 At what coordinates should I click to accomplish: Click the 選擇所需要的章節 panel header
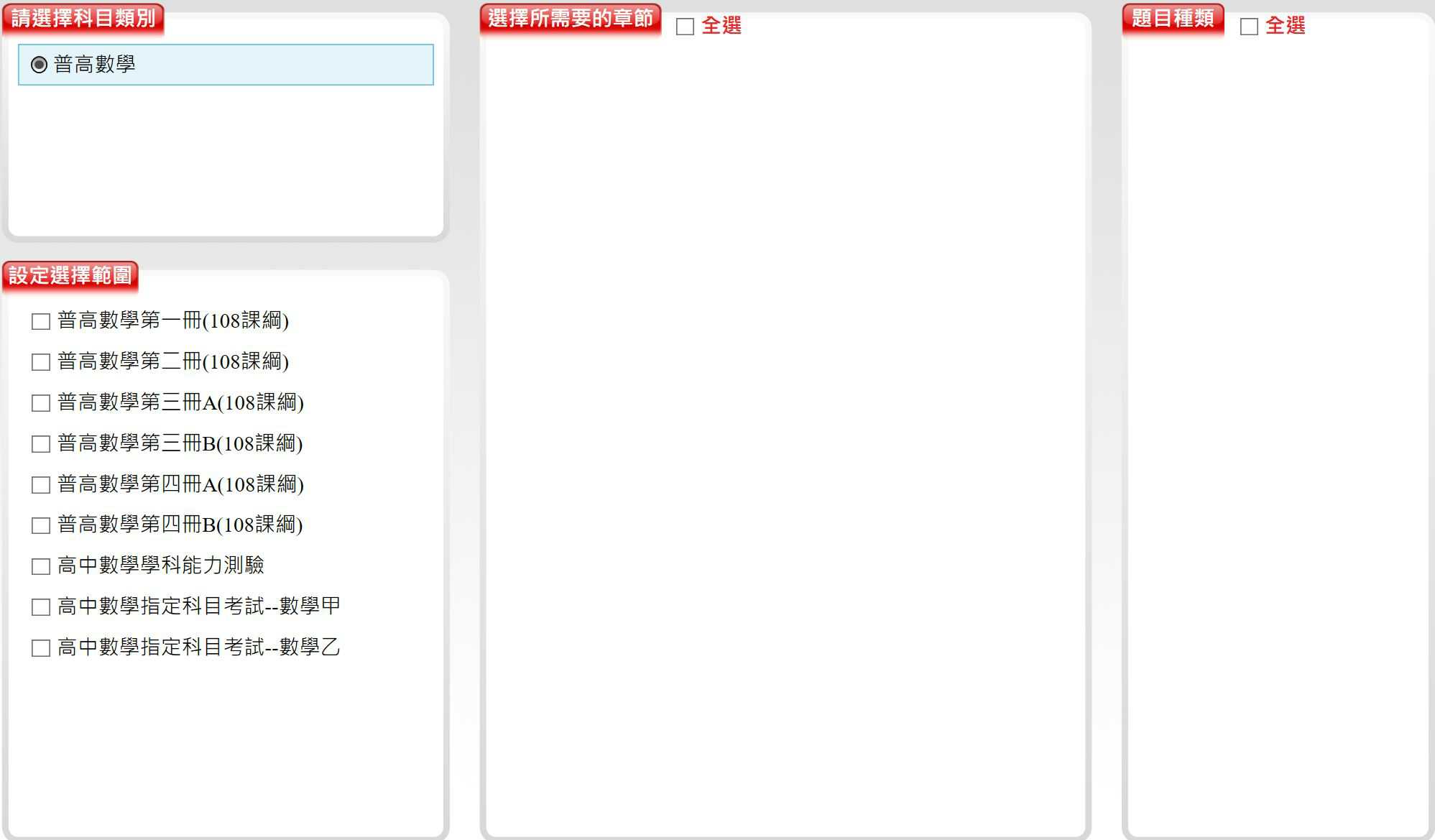pyautogui.click(x=571, y=19)
